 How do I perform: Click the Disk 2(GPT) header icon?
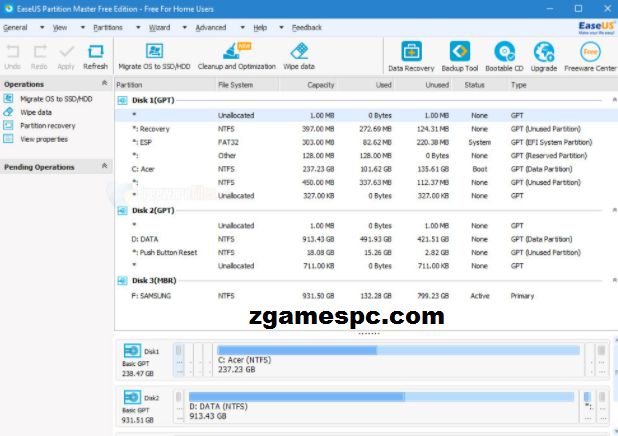[123, 211]
